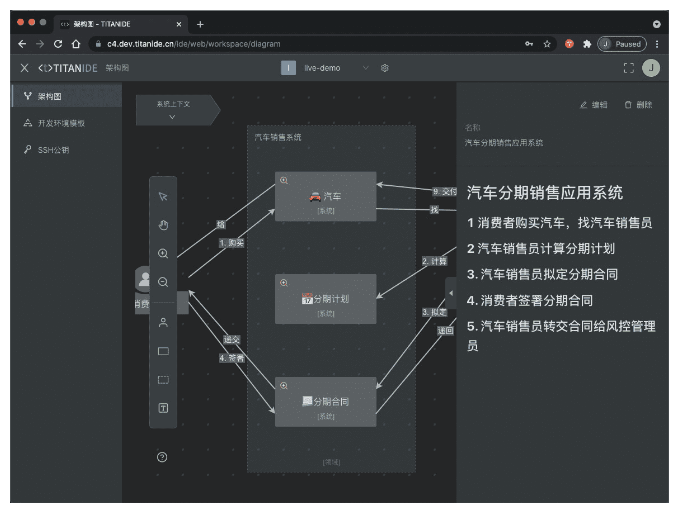Pick the person shape tool
The width and height of the screenshot is (683, 510).
(163, 322)
